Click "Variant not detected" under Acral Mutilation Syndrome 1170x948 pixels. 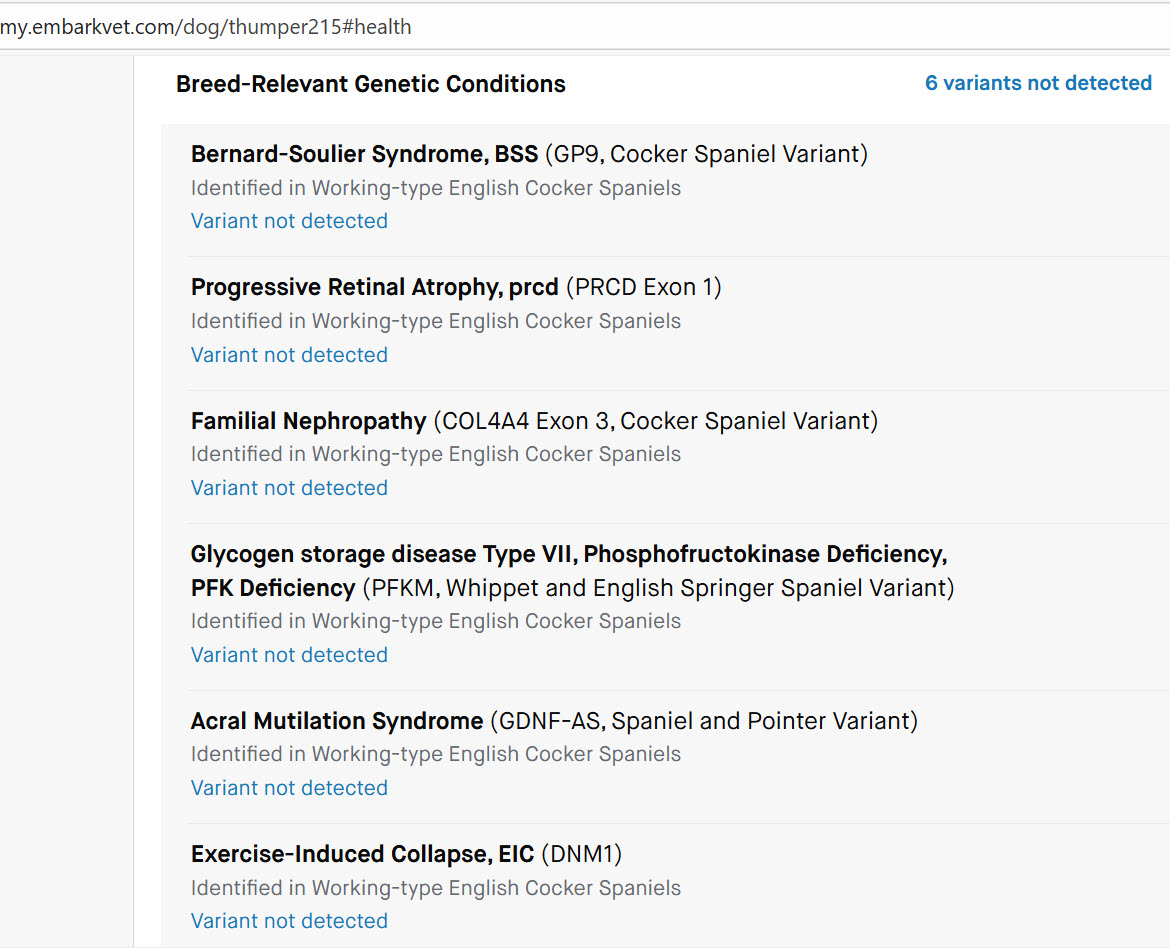click(289, 788)
